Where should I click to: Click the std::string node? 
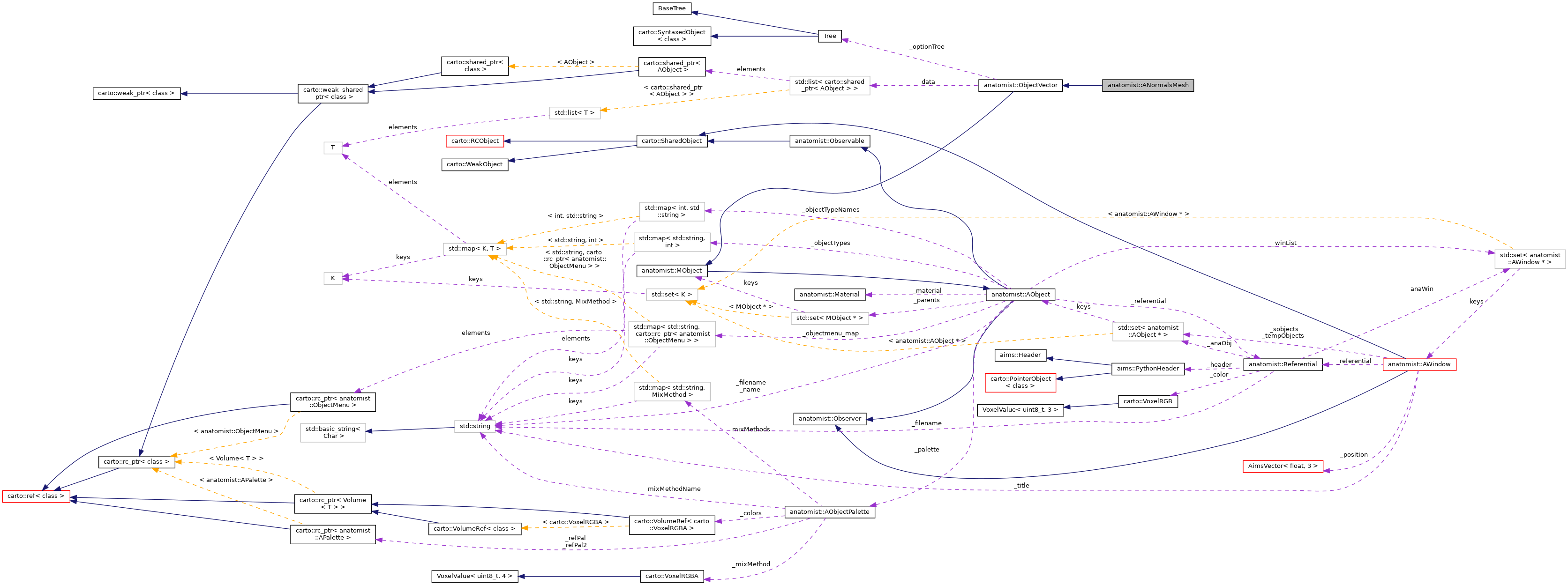pos(475,427)
